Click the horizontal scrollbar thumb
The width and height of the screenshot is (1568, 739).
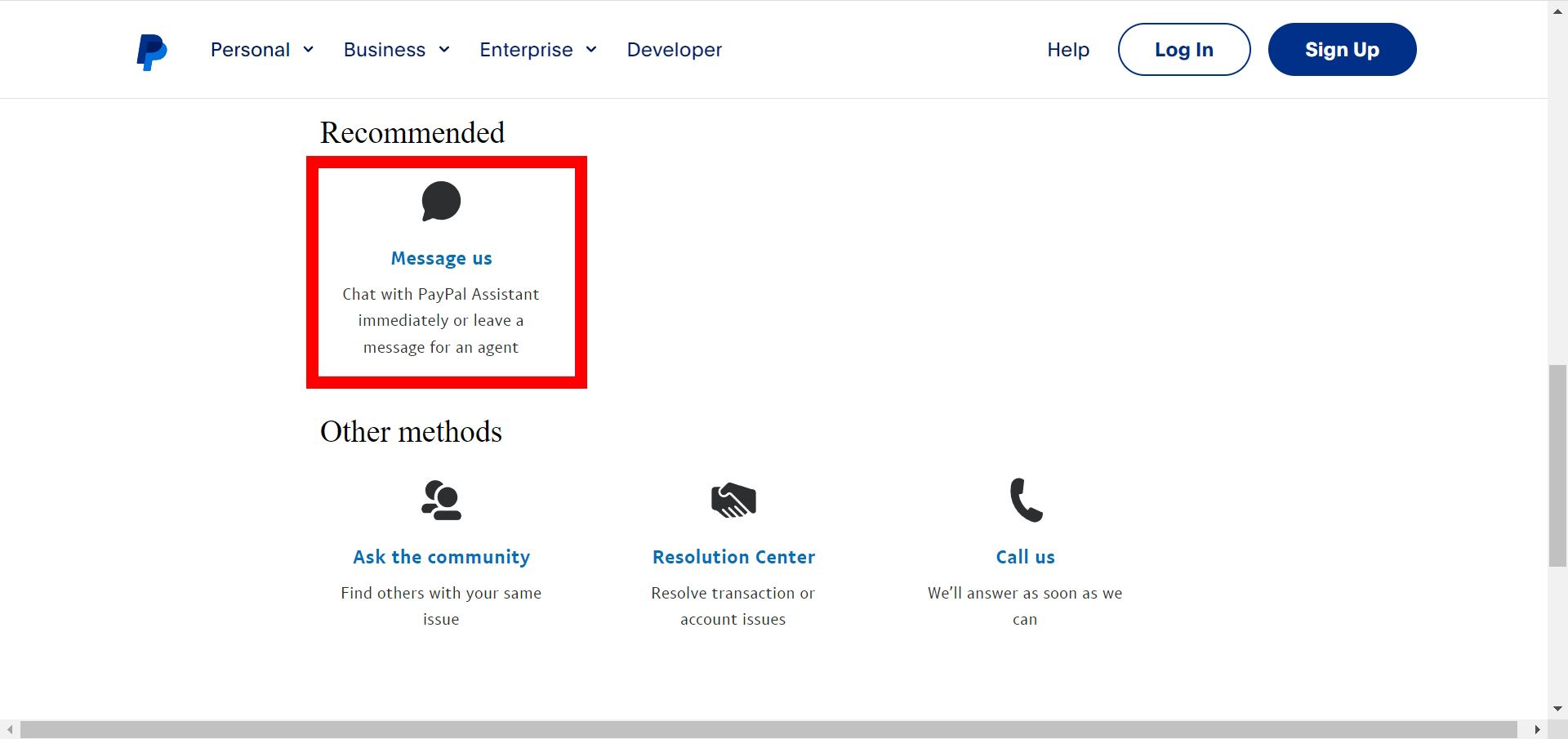click(768, 729)
